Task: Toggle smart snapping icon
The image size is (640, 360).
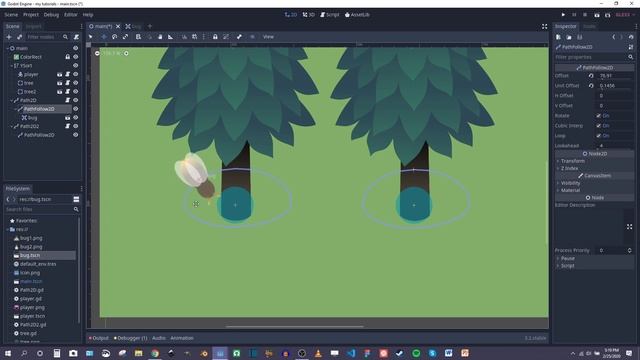Action: point(184,37)
